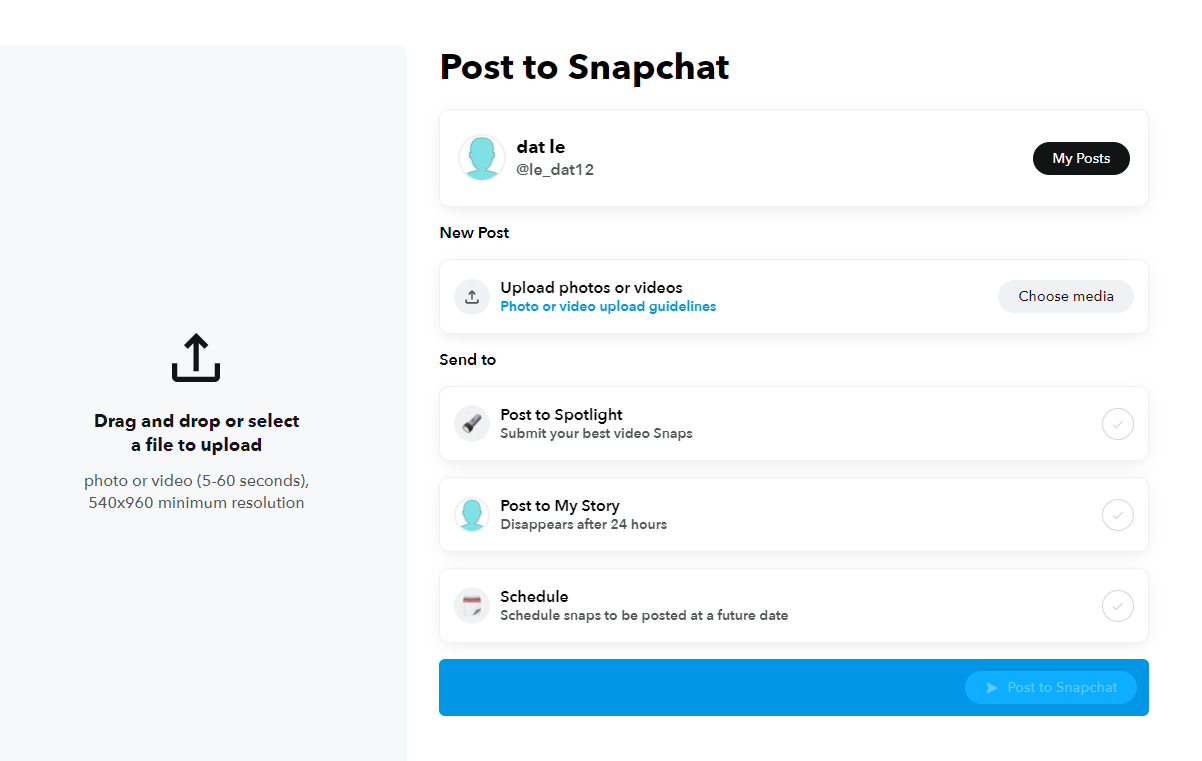The height and width of the screenshot is (761, 1202).
Task: Enable the Post to My Story checkmark
Action: [1118, 515]
